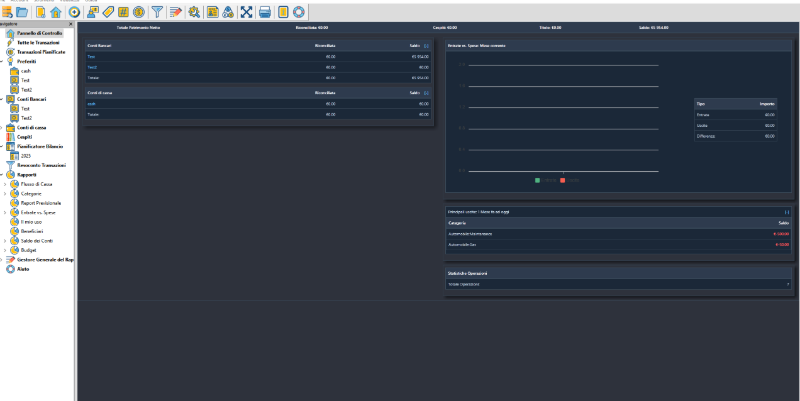The width and height of the screenshot is (800, 401).
Task: Expand the Conti di cassa tree node
Action: tap(2, 128)
